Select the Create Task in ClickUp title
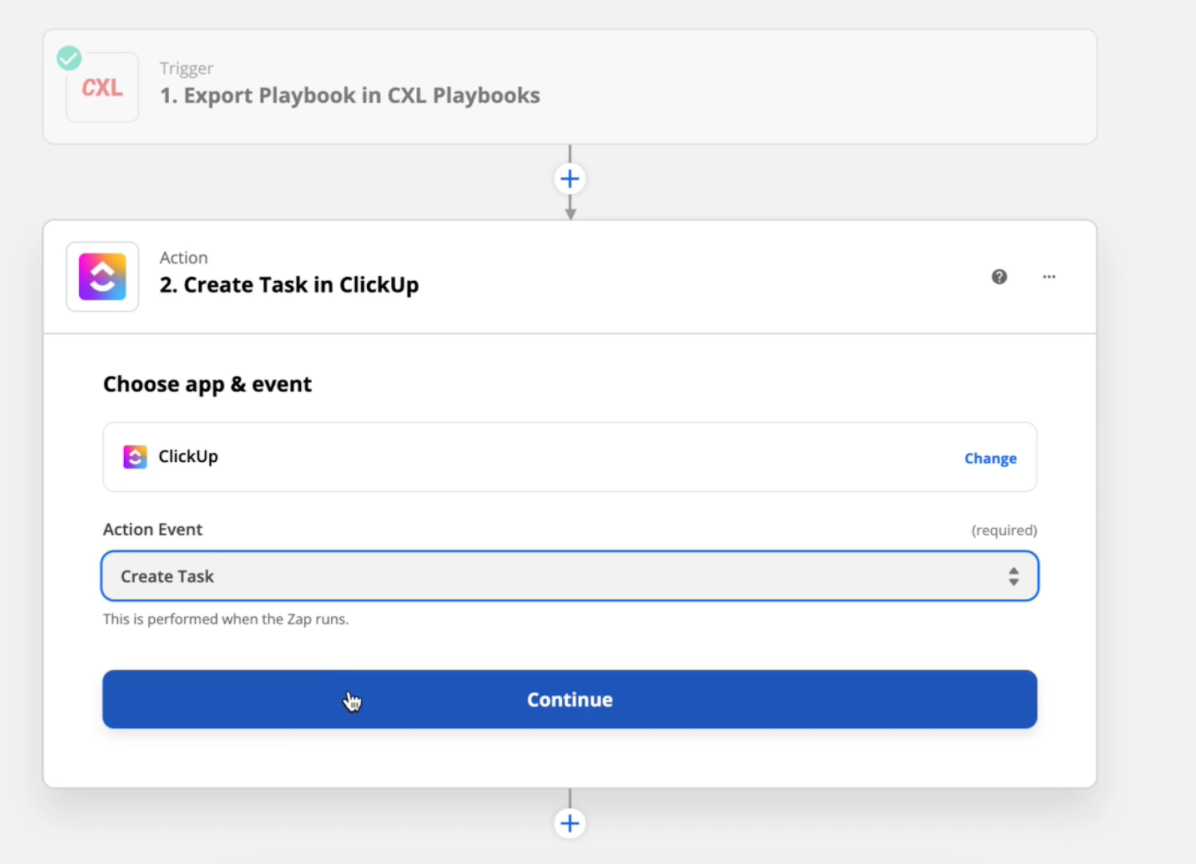Image resolution: width=1196 pixels, height=864 pixels. point(289,285)
